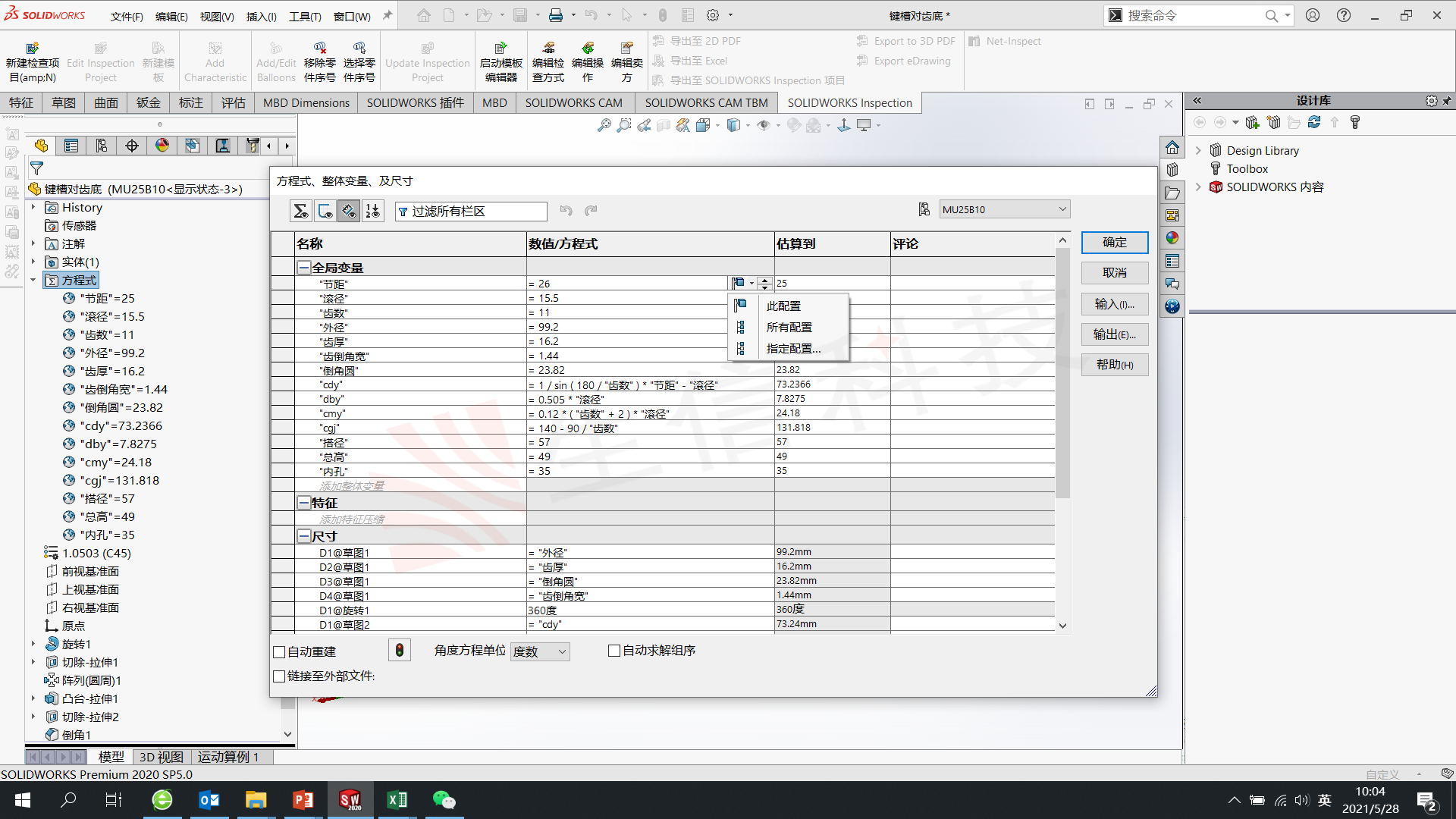Click the Add to Library icon in Design Library
Image resolution: width=1456 pixels, height=819 pixels.
(1252, 122)
